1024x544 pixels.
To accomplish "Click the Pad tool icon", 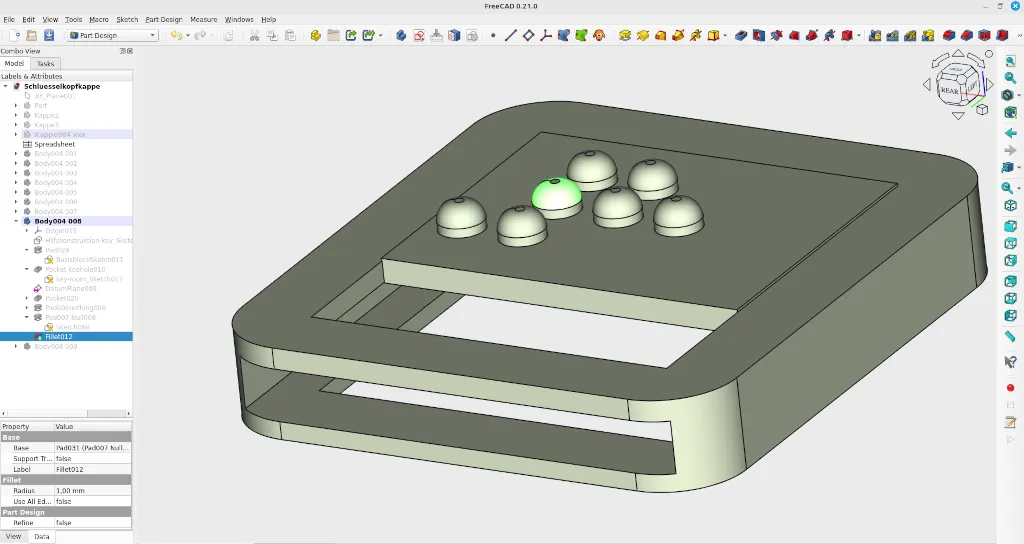I will coord(625,35).
